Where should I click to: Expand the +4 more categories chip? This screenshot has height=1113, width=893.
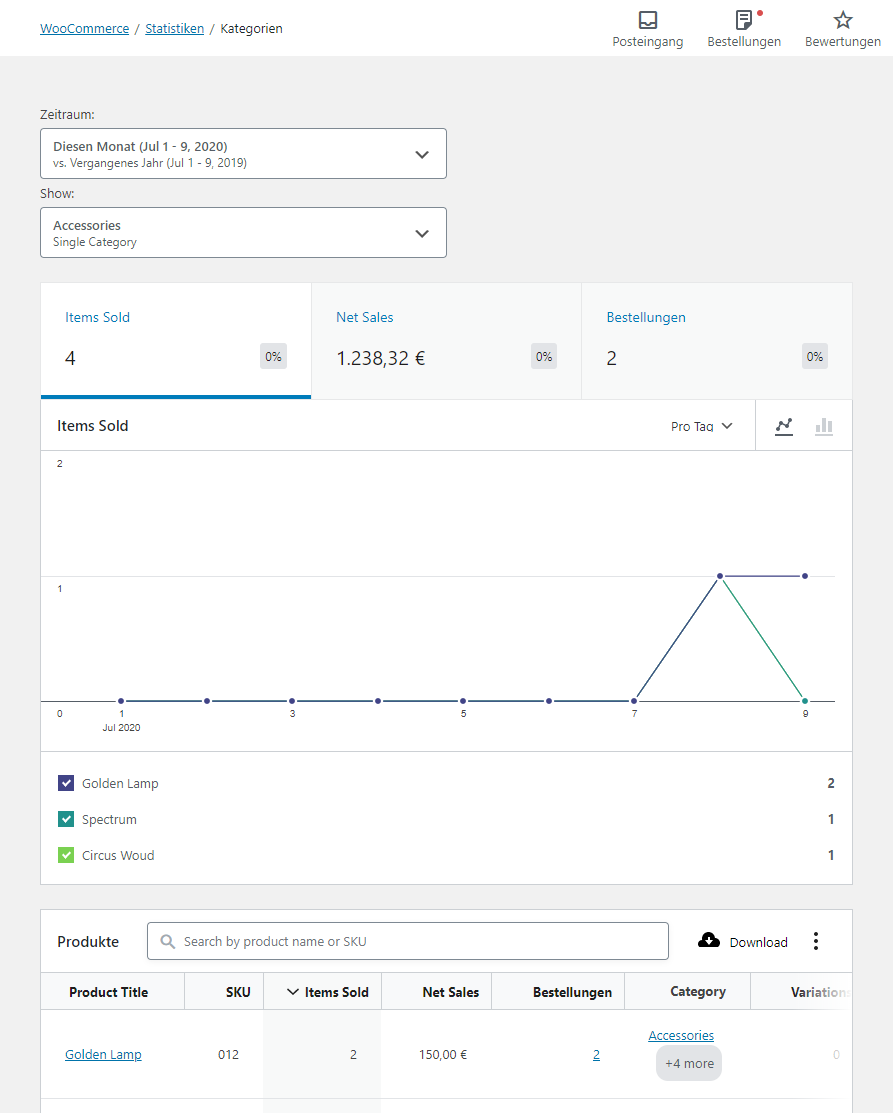click(688, 1063)
